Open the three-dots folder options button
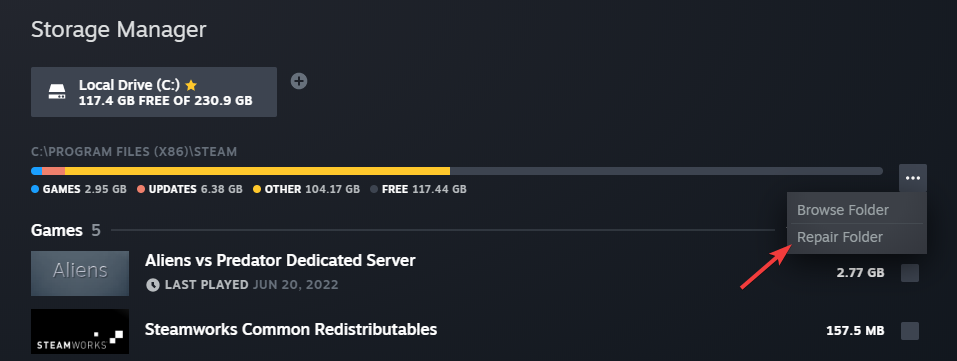 [x=912, y=178]
